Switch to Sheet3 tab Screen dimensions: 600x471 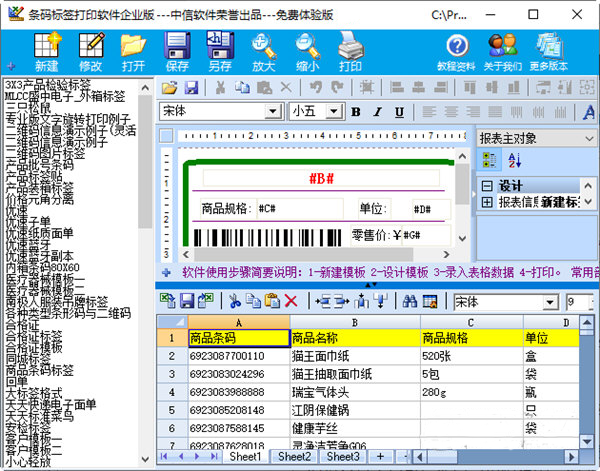click(x=343, y=456)
